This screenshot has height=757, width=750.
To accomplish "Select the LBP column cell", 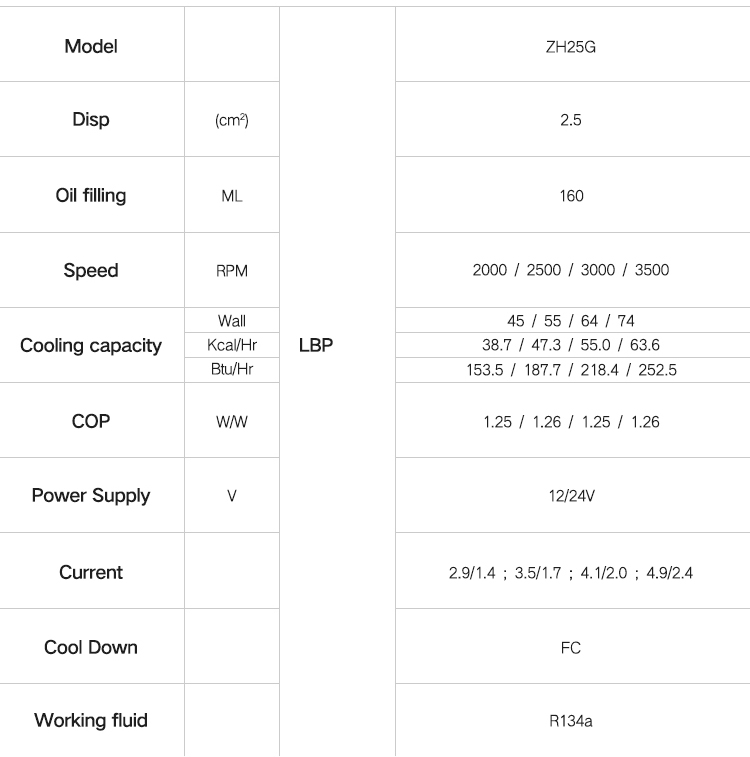I will 316,345.
